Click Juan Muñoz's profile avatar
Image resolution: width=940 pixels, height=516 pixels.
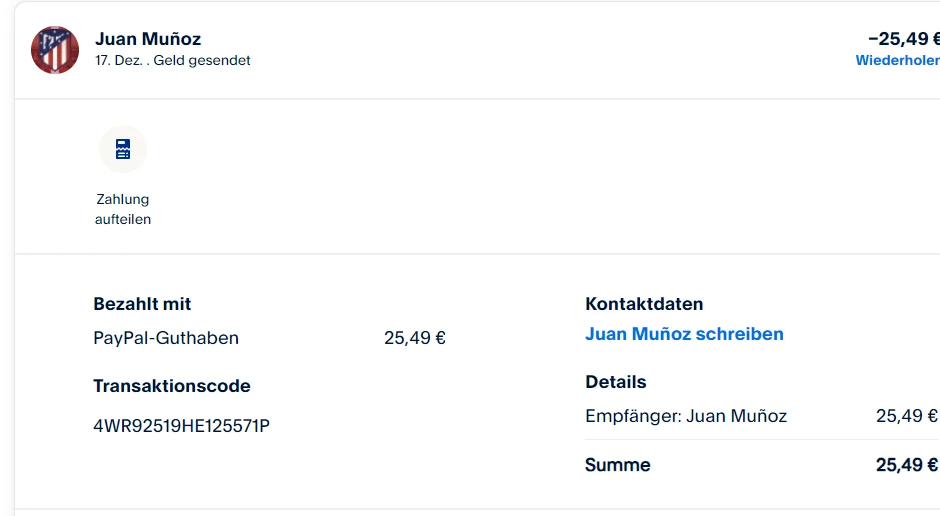[55, 50]
